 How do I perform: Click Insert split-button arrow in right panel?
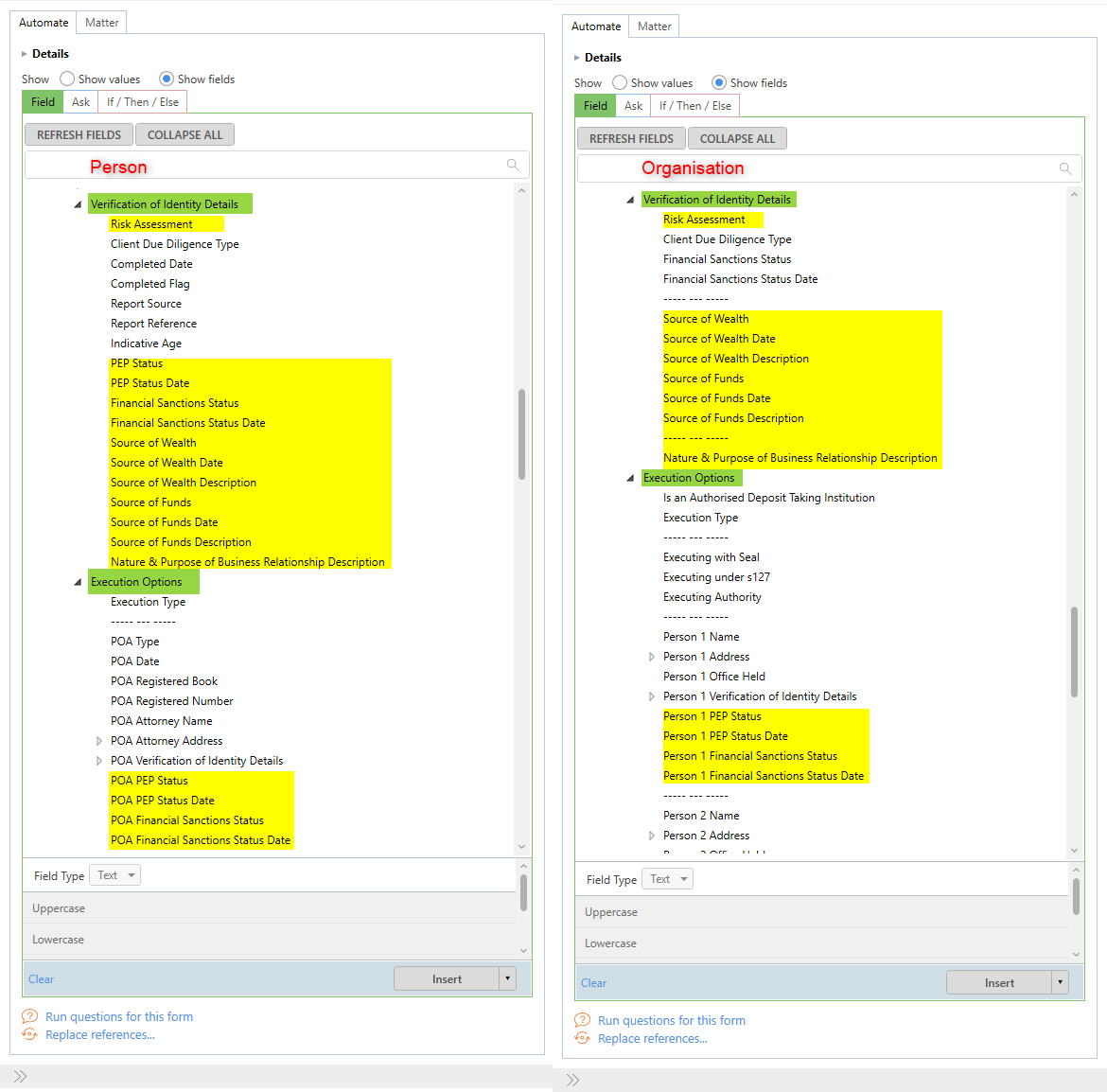point(1060,982)
